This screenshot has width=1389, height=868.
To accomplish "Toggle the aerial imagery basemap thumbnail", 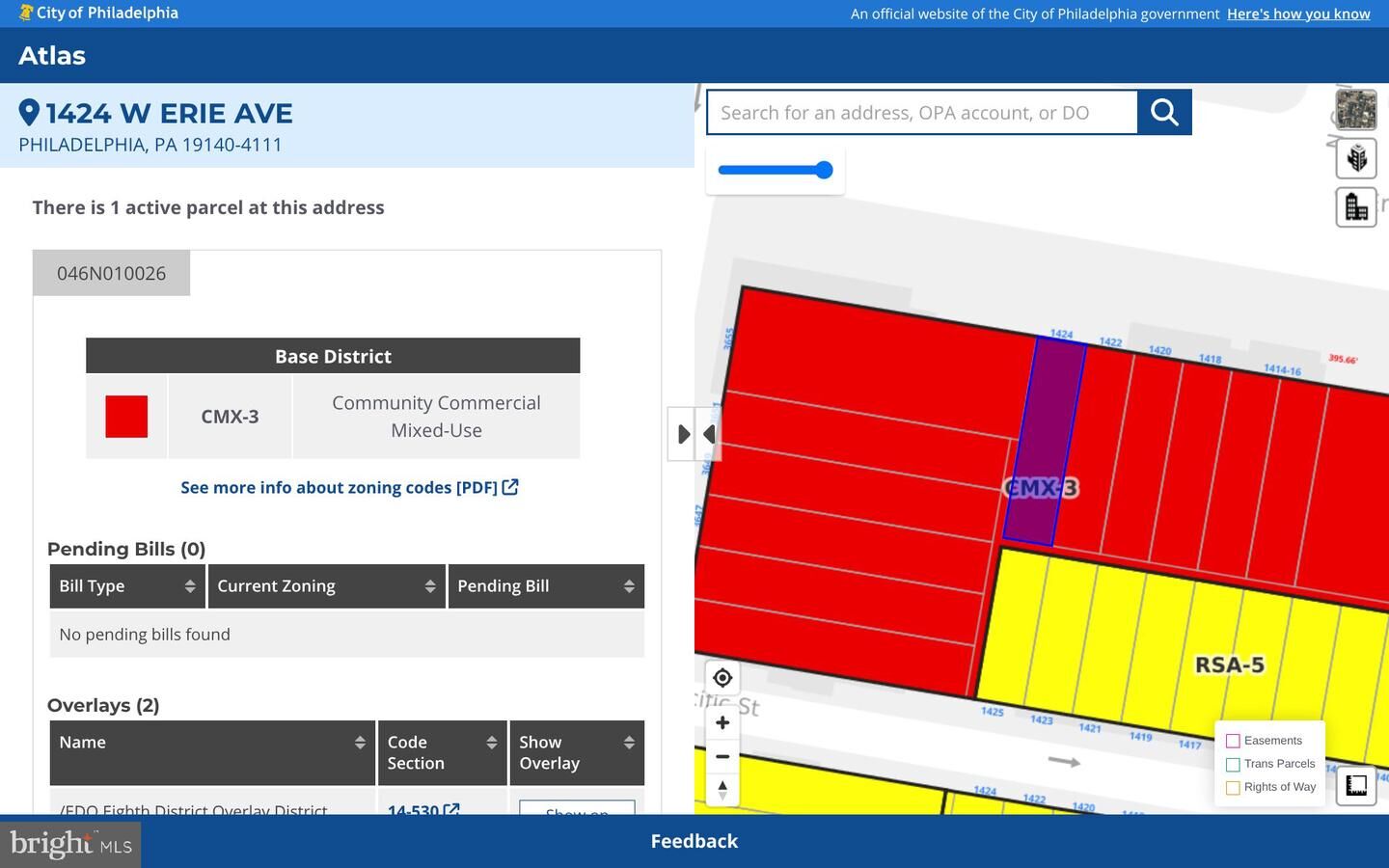I will point(1356,110).
